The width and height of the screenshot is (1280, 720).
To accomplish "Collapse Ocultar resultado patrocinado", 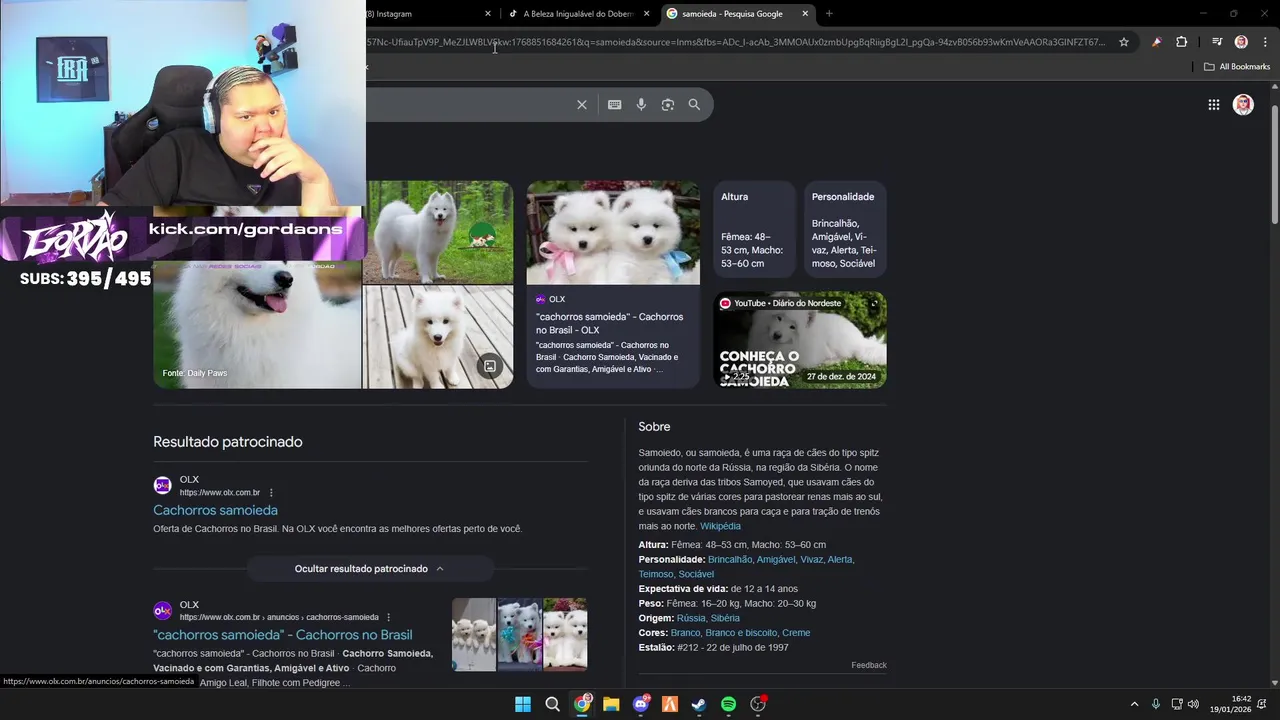I will pos(370,569).
